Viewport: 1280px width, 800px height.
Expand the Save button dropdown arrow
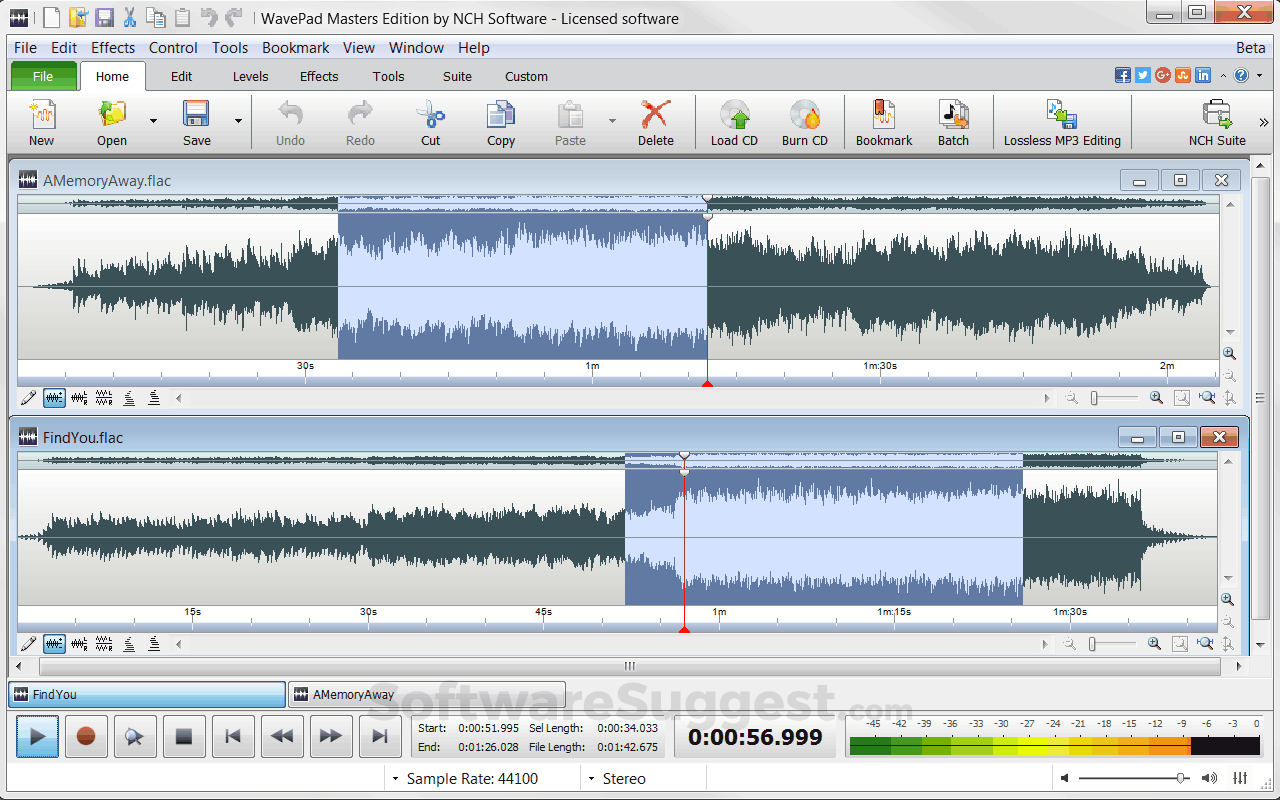pos(238,122)
